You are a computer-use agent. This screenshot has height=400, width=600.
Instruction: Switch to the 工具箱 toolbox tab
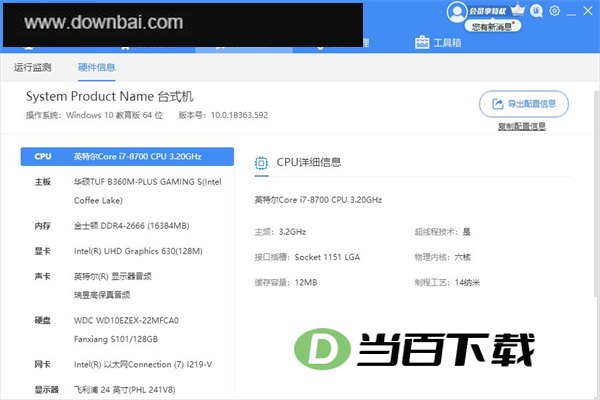[438, 42]
